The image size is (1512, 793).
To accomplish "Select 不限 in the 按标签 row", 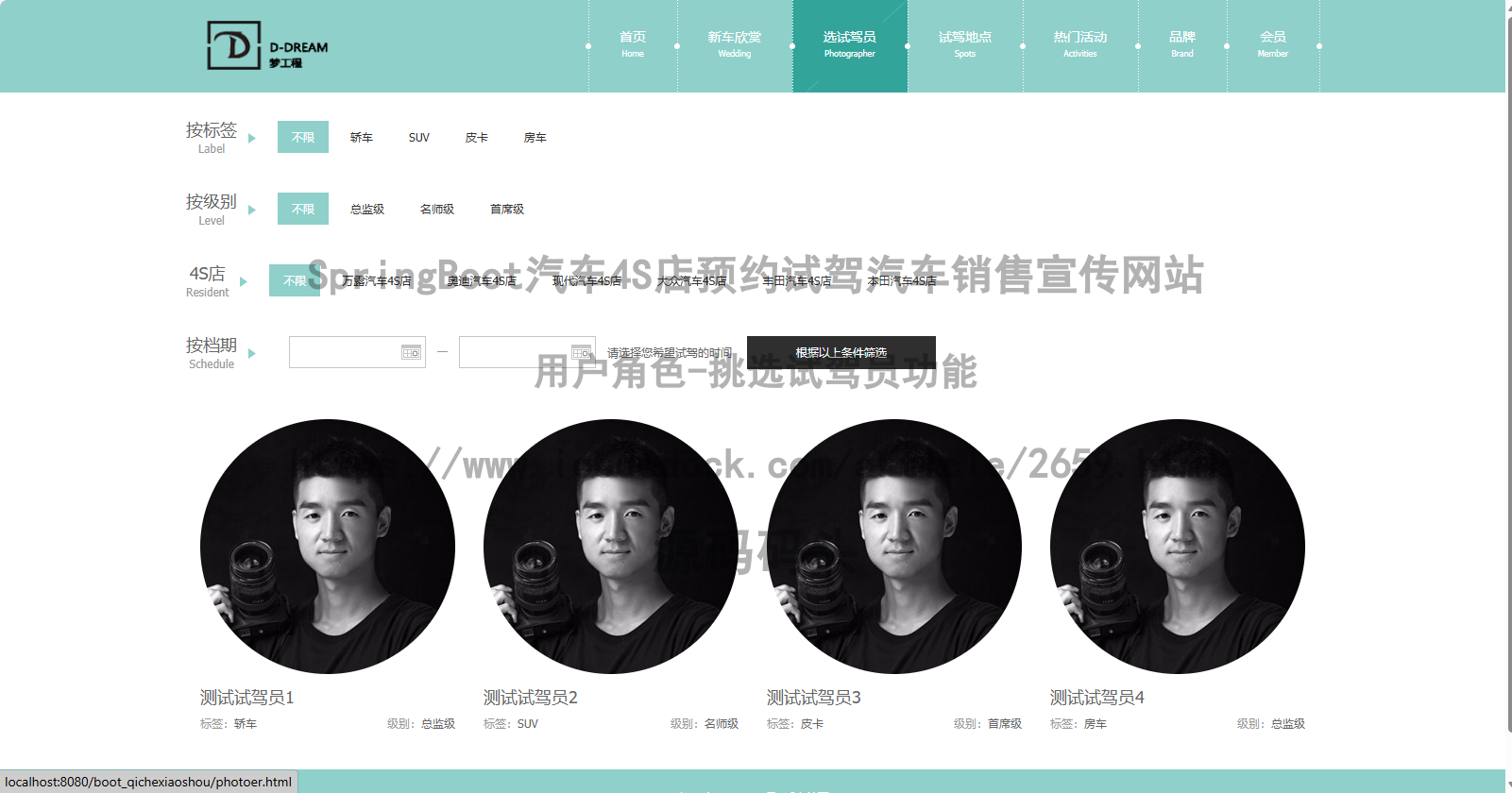I will coord(303,137).
